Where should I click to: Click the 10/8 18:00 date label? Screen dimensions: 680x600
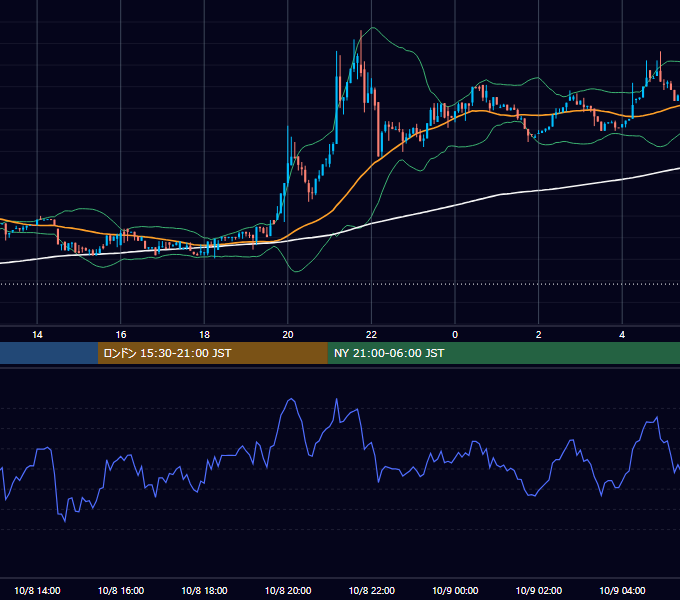click(x=204, y=590)
